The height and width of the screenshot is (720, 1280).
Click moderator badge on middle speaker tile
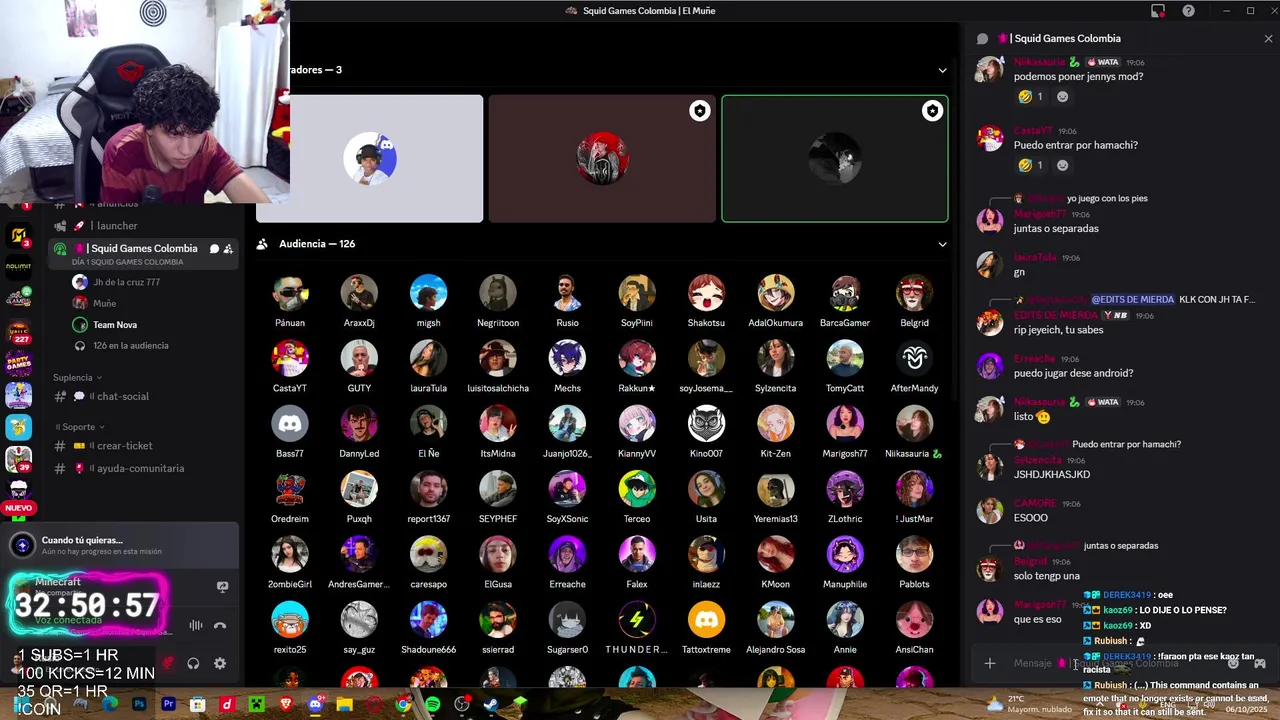tap(700, 111)
